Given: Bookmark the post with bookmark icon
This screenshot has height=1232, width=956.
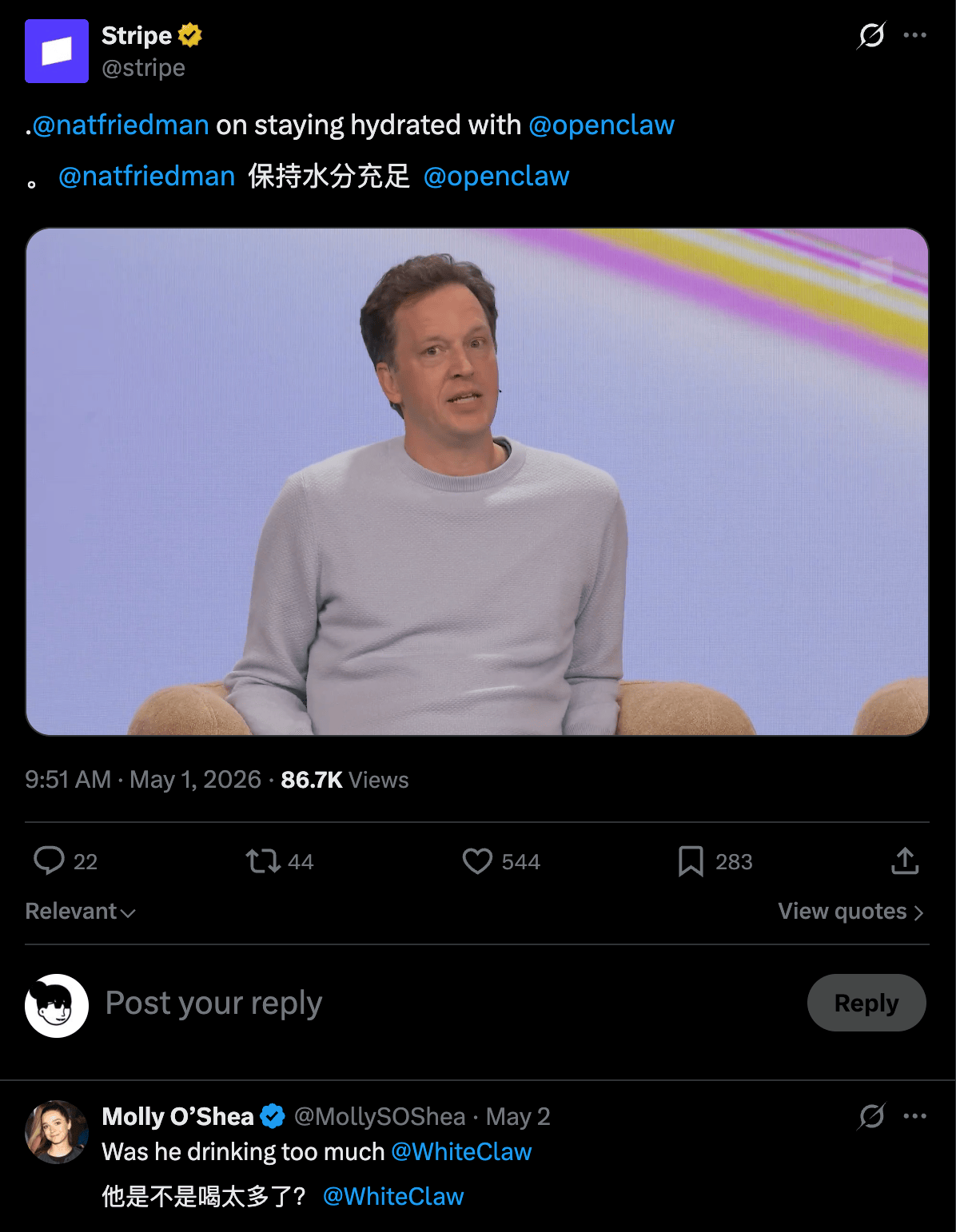Looking at the screenshot, I should tap(691, 861).
